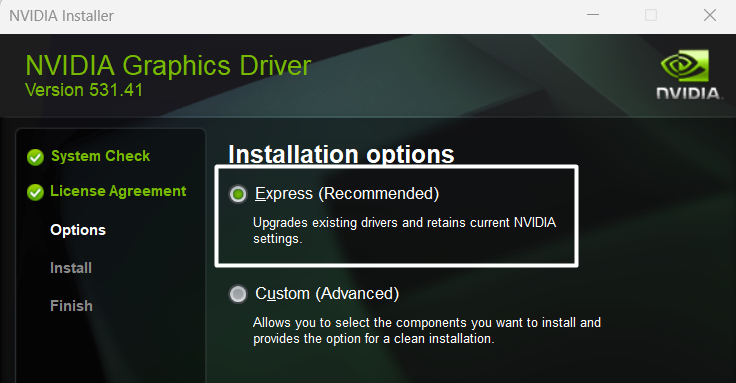Click the Installation options heading
Screen dimensions: 736x383
pos(341,154)
